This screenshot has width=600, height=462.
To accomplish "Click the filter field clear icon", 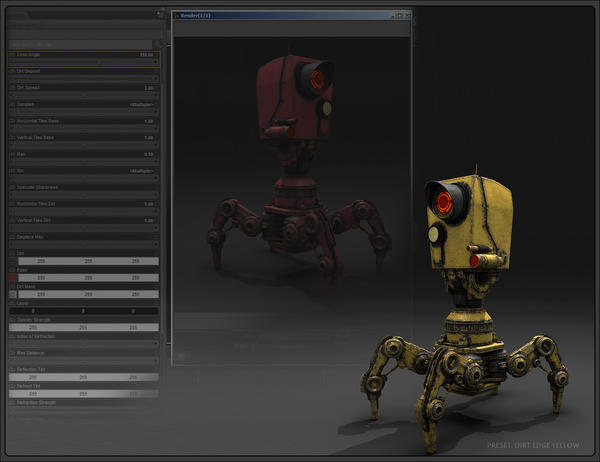I will pyautogui.click(x=157, y=44).
